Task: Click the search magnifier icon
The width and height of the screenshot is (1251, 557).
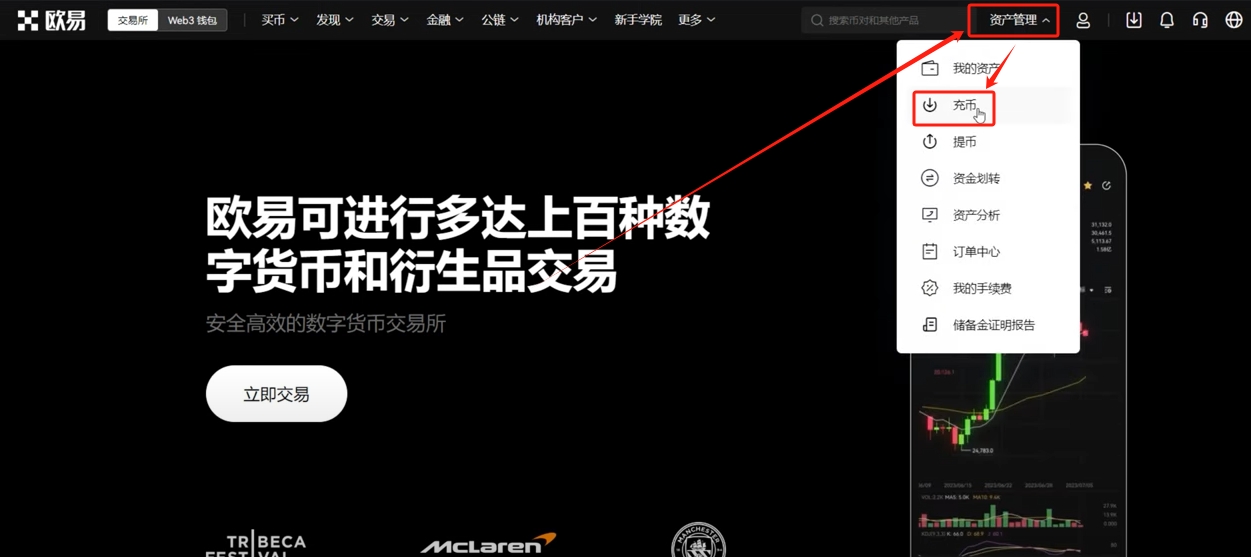Action: pos(817,20)
